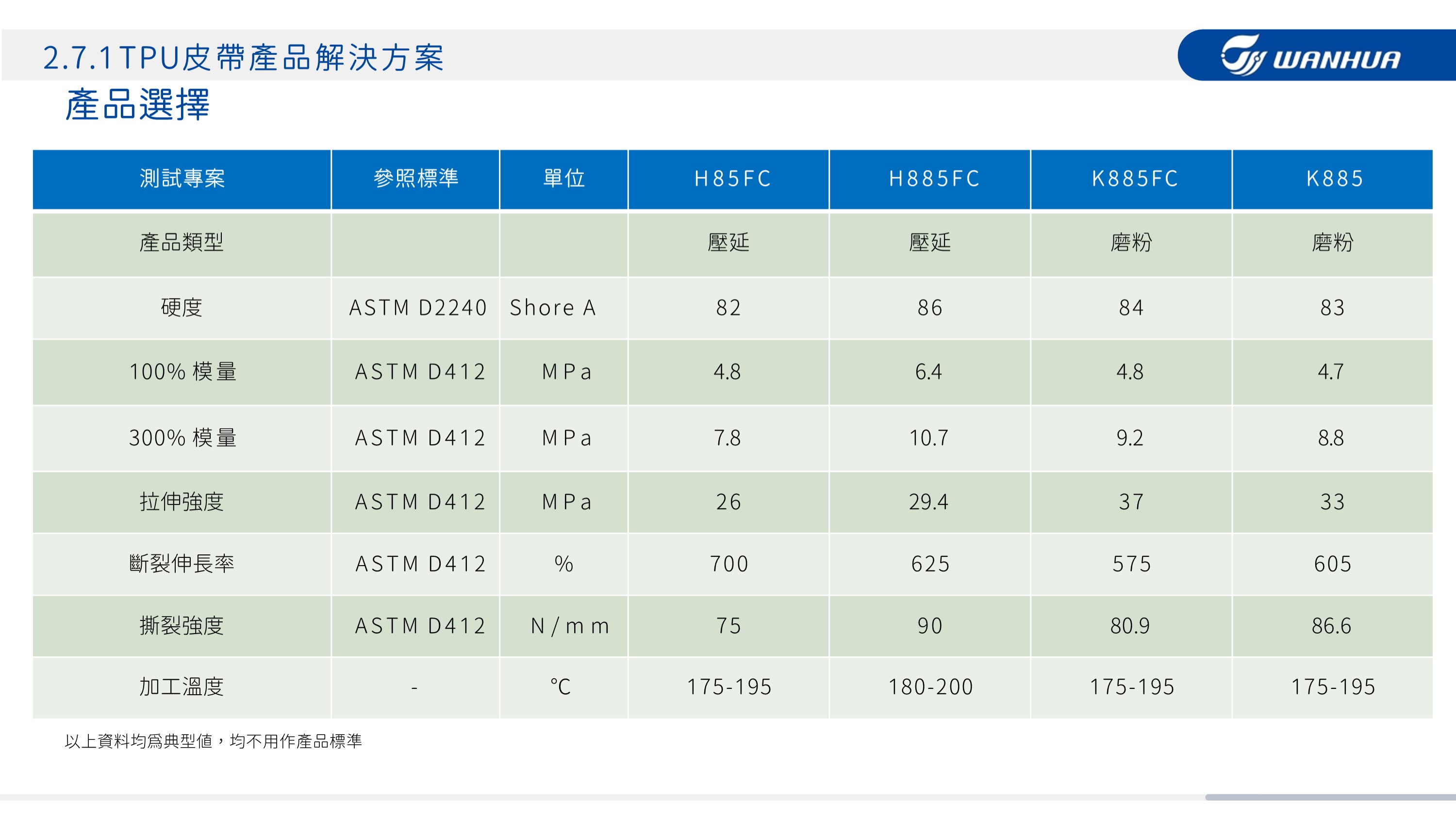Click the elongation value 575

click(1132, 564)
